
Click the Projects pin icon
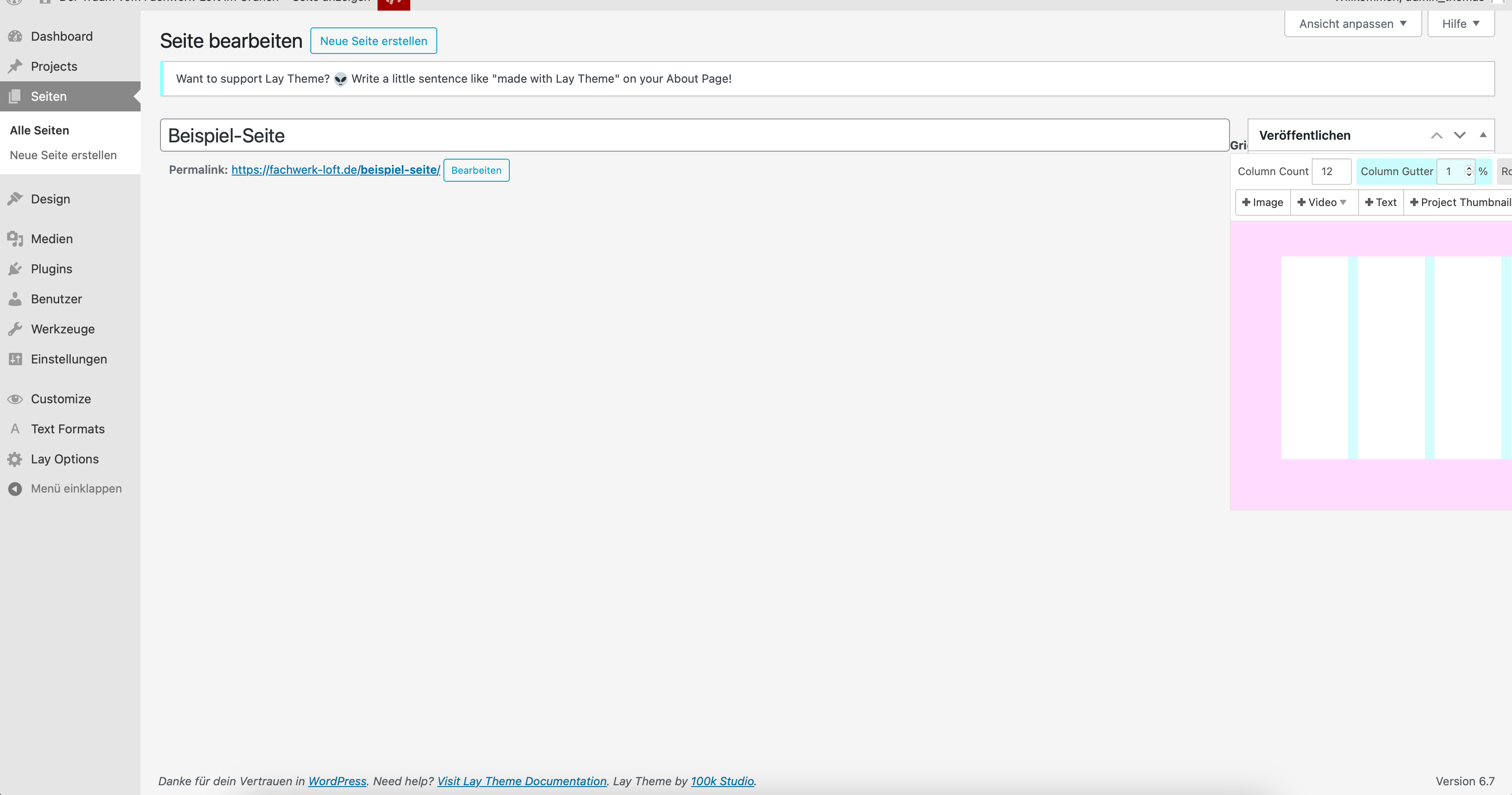pyautogui.click(x=15, y=66)
